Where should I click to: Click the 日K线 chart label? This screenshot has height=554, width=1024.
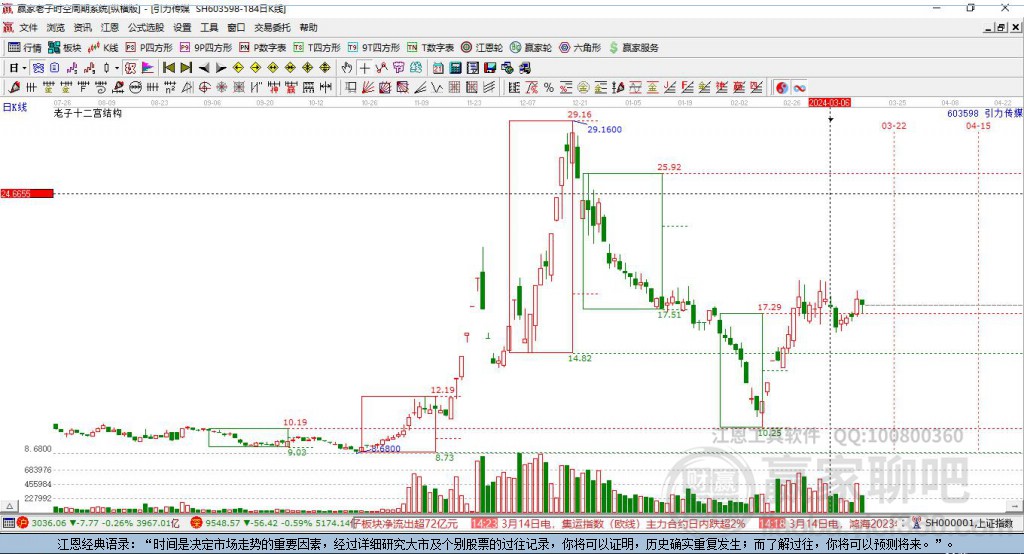(x=15, y=107)
